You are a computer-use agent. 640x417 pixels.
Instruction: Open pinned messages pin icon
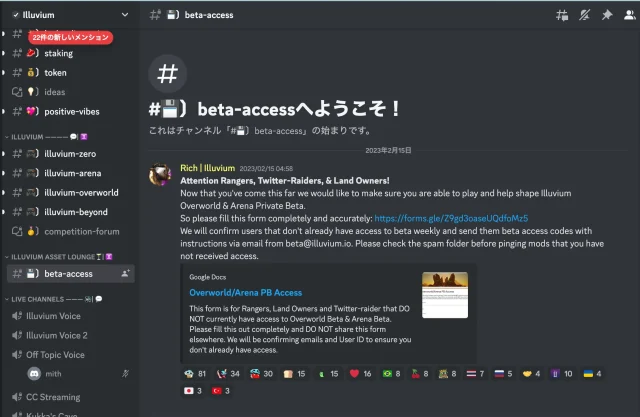[x=607, y=15]
